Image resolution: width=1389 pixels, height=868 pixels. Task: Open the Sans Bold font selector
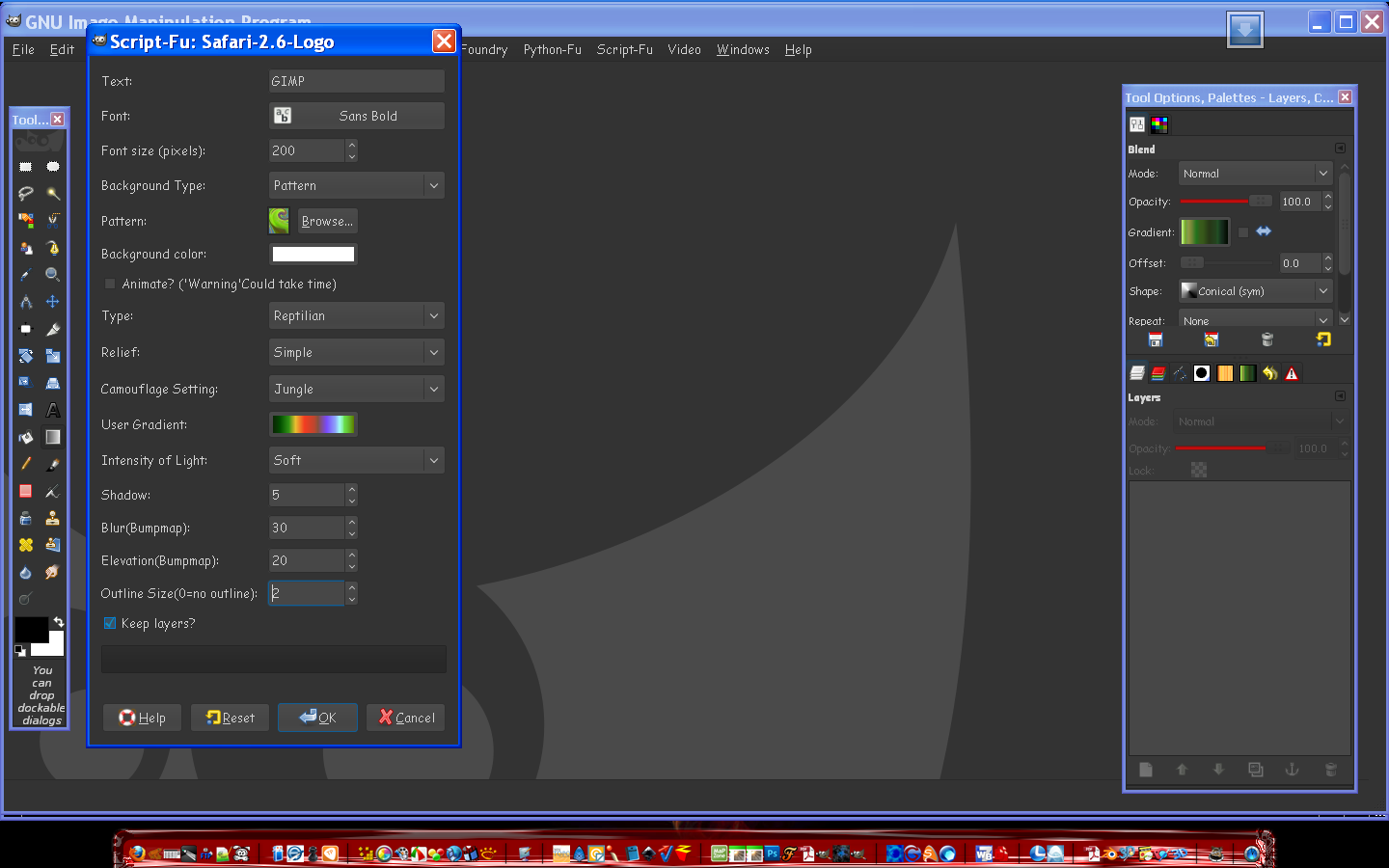356,116
